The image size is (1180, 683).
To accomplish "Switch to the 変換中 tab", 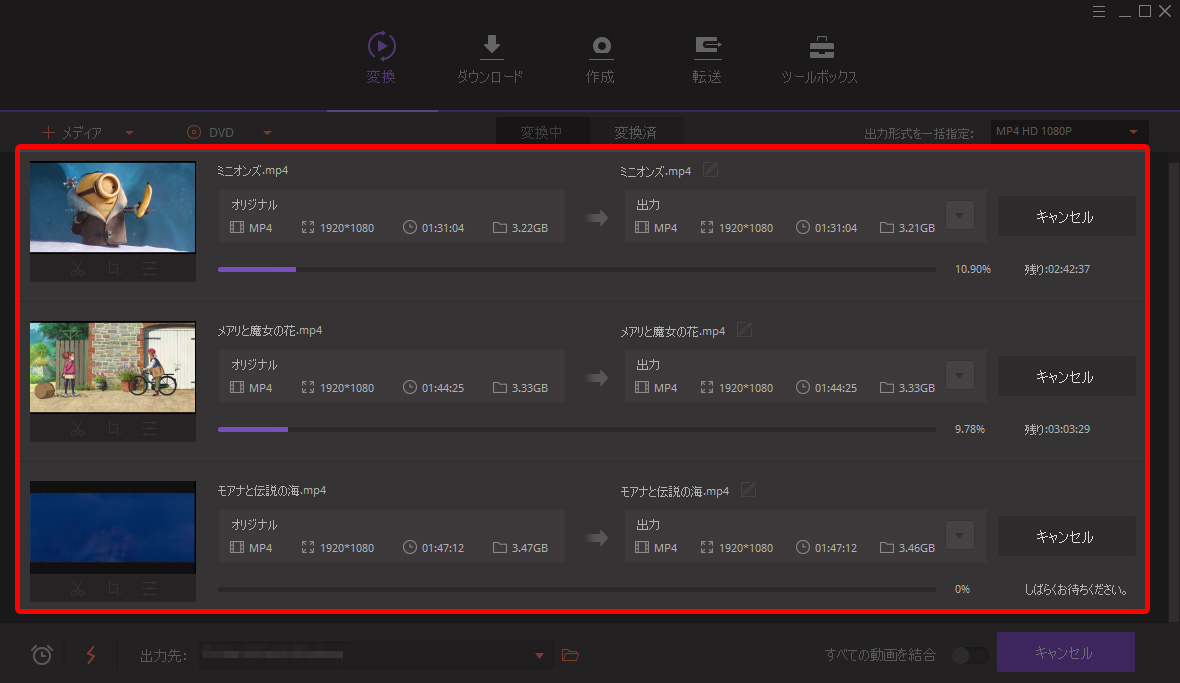I will pyautogui.click(x=541, y=132).
